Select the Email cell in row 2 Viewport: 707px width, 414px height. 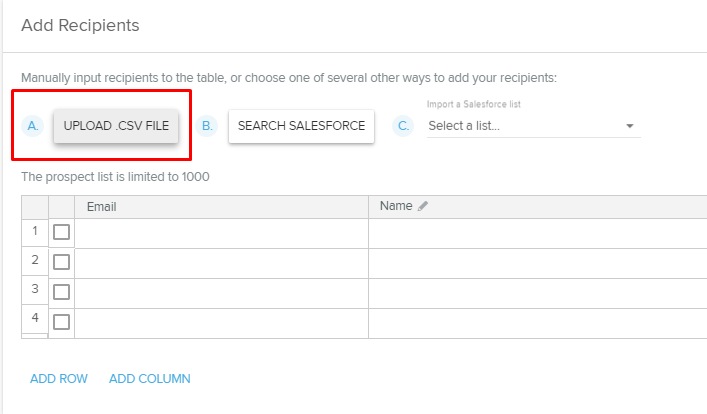[221, 263]
